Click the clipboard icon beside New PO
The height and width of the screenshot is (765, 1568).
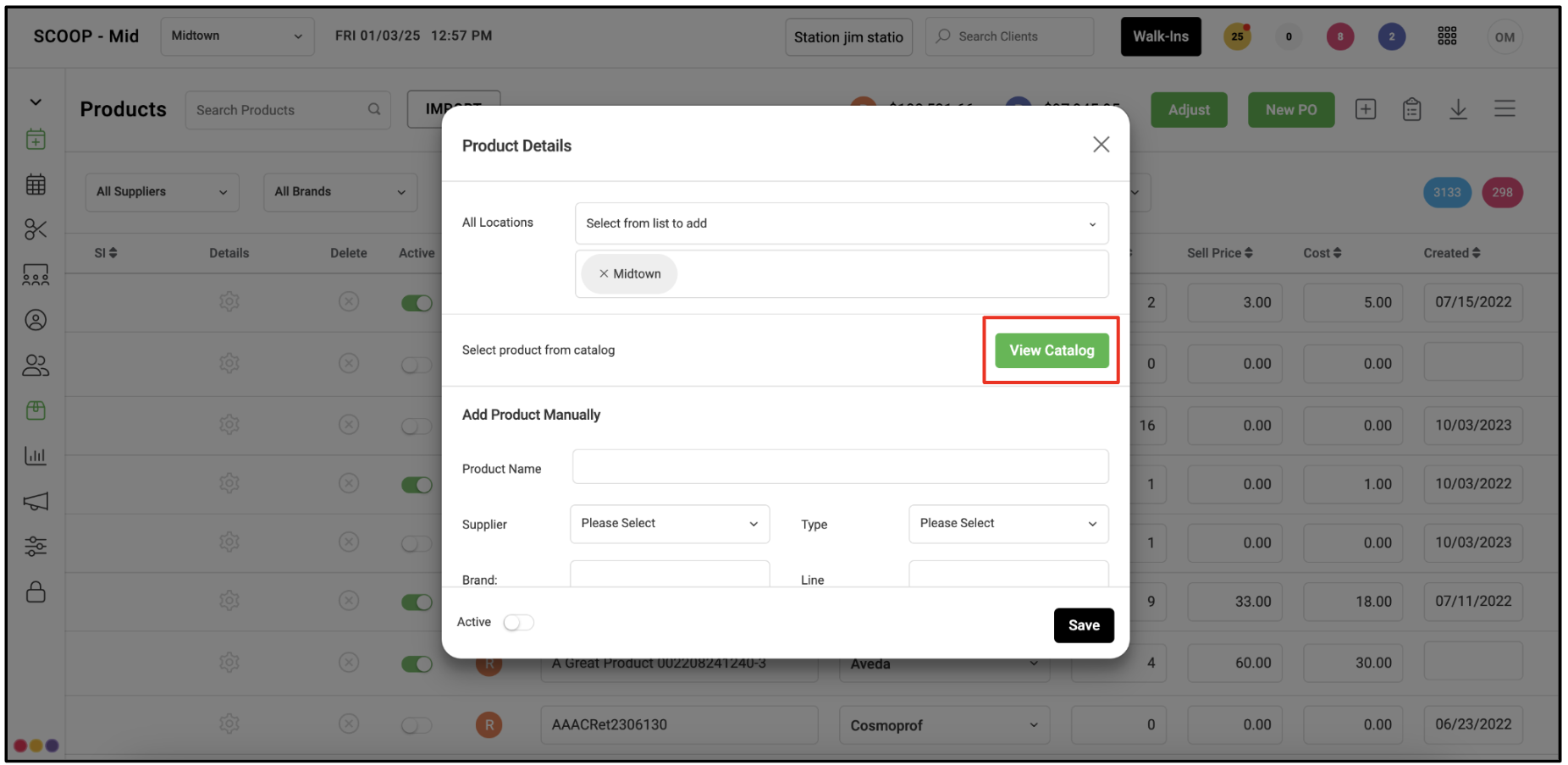(x=1411, y=109)
